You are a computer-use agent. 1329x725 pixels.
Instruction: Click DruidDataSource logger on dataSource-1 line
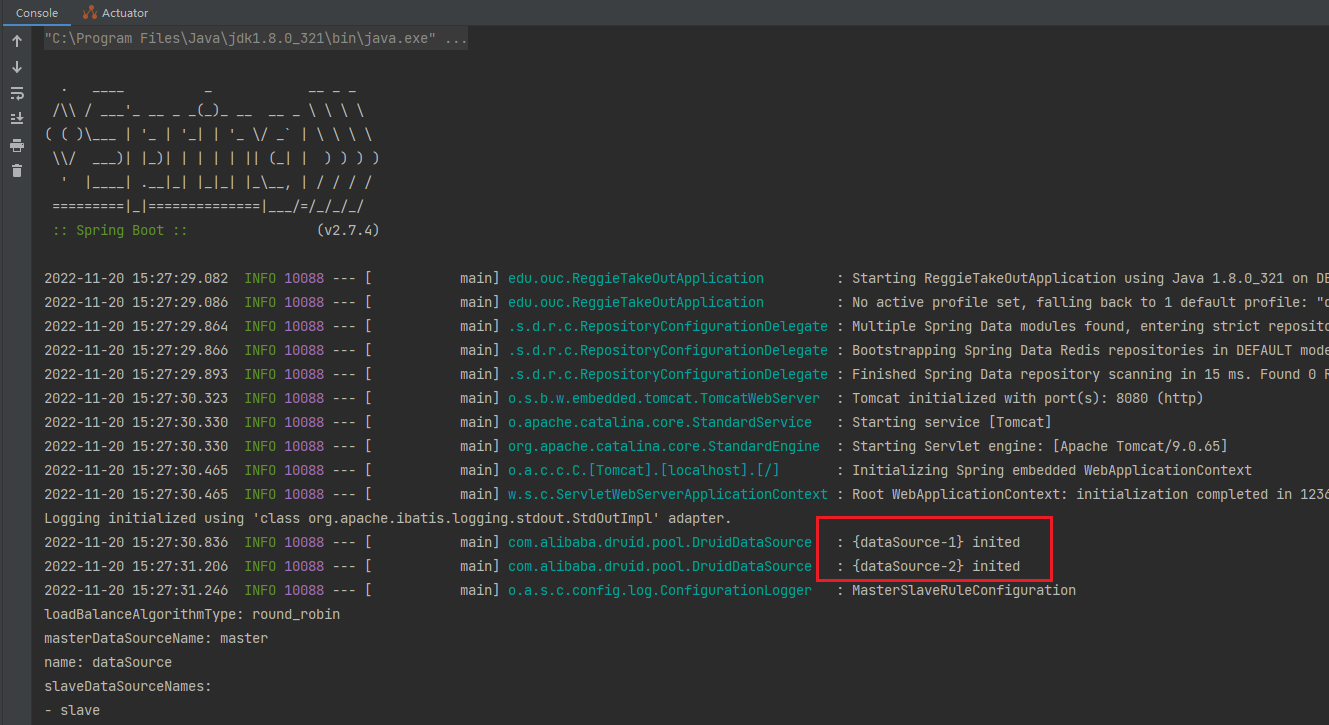(660, 542)
